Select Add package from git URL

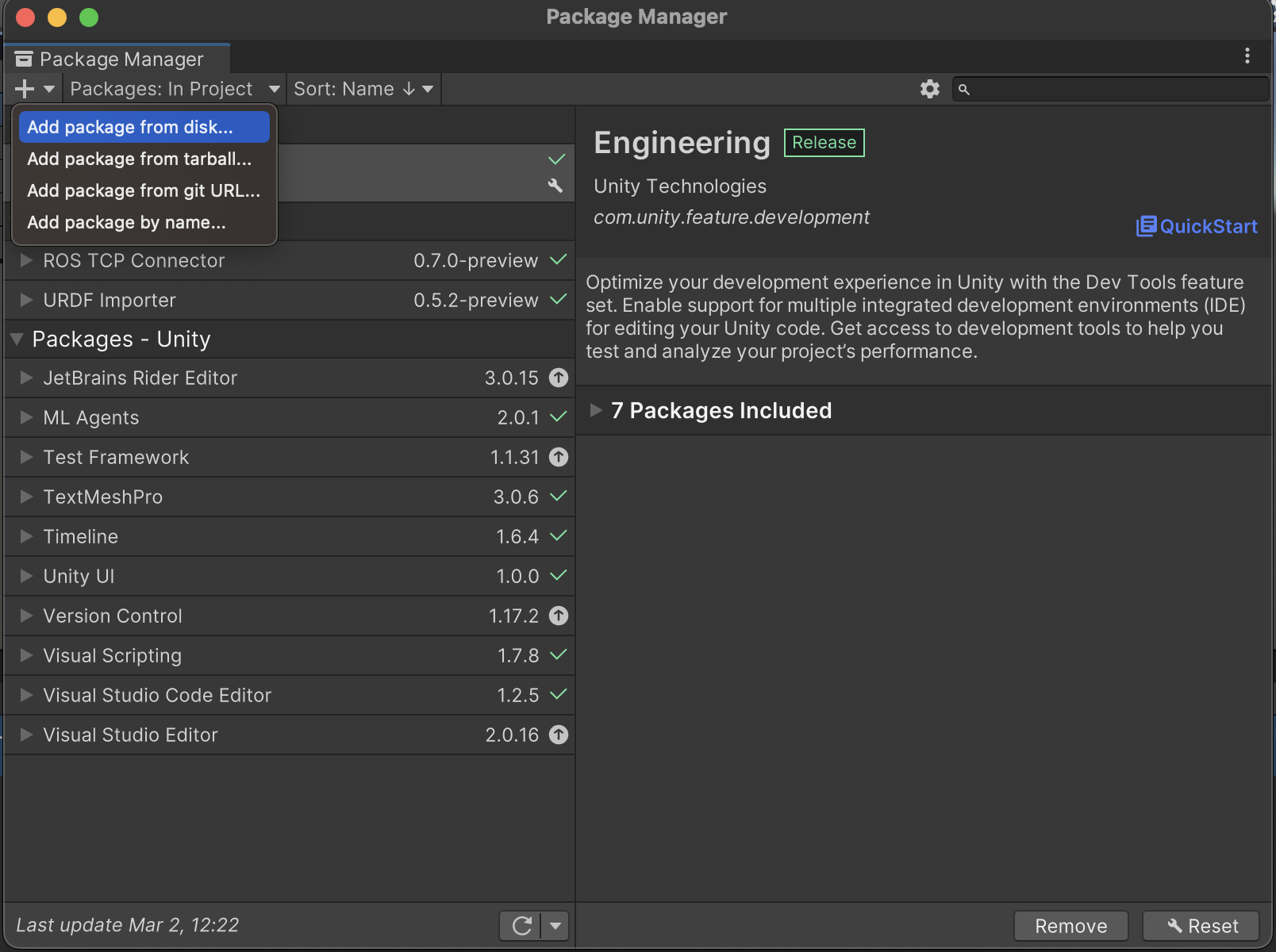(144, 190)
